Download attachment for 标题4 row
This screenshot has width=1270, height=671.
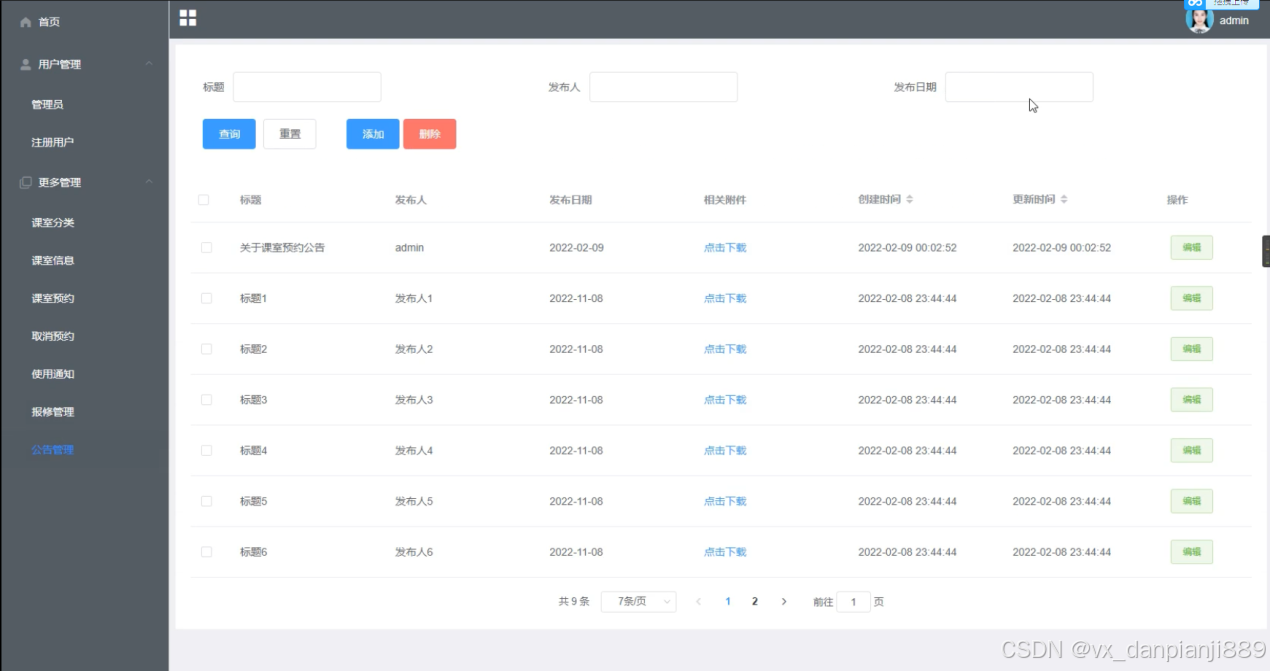point(725,450)
